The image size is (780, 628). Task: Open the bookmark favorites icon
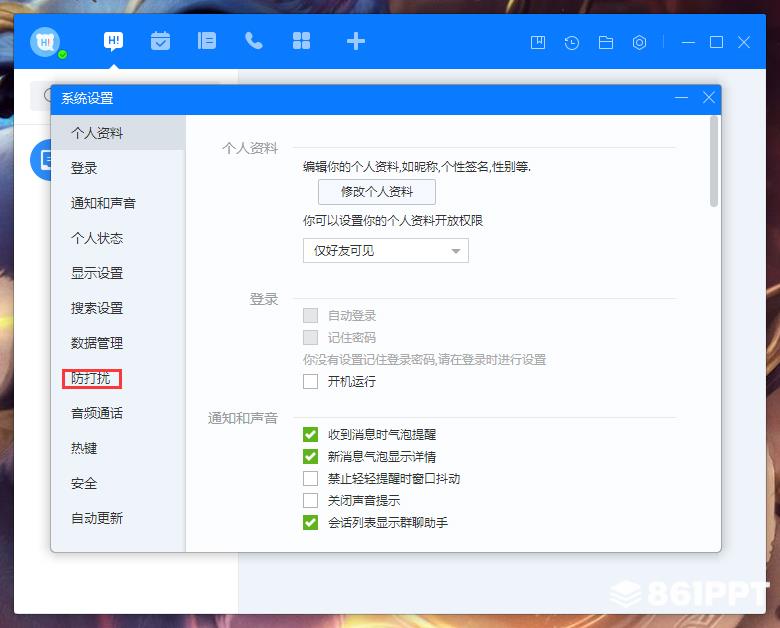coord(538,42)
